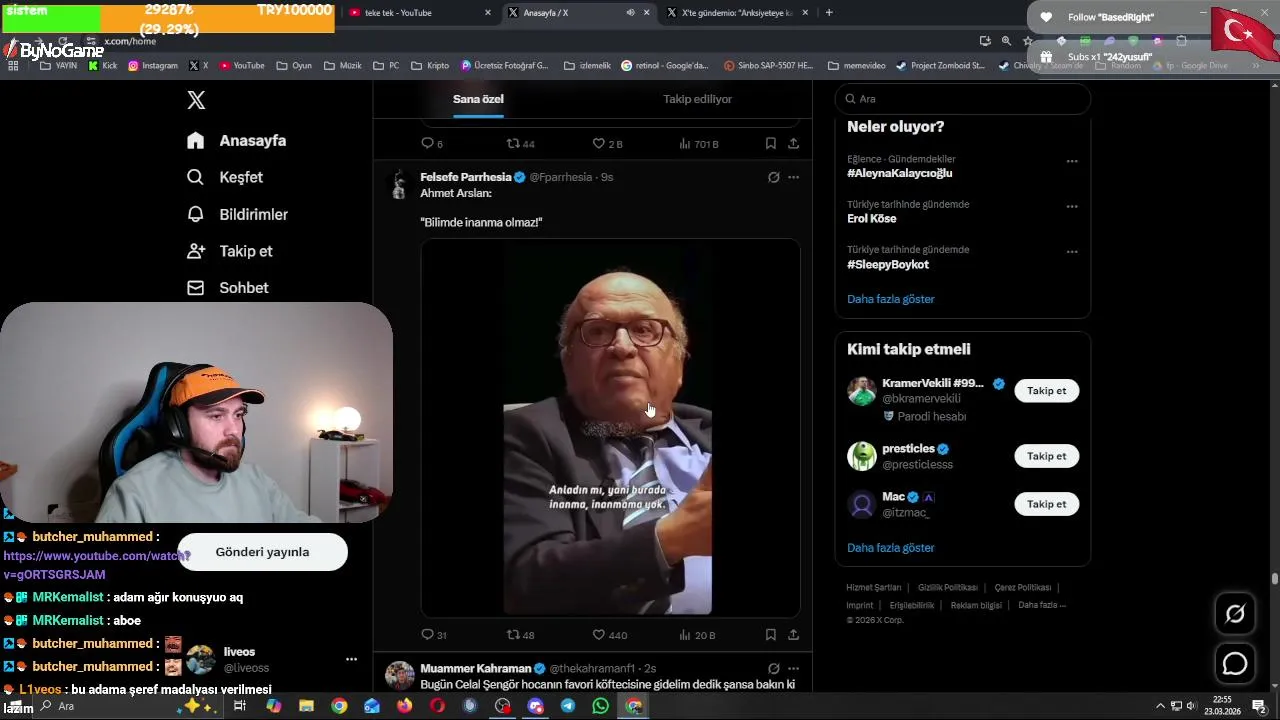The width and height of the screenshot is (1280, 720).
Task: Reply to the top post with 6 comments
Action: click(x=432, y=144)
